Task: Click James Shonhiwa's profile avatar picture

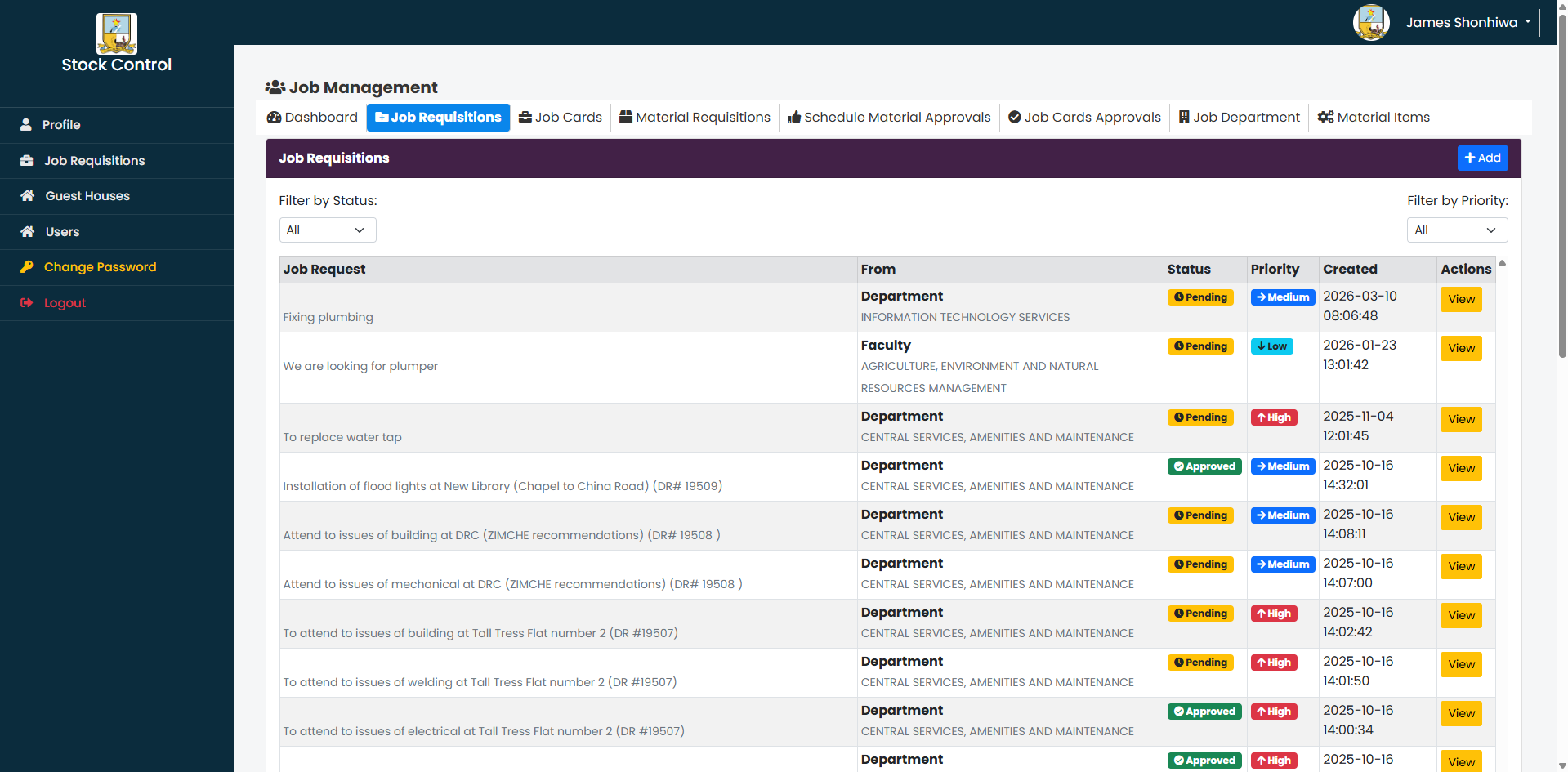Action: point(1371,22)
